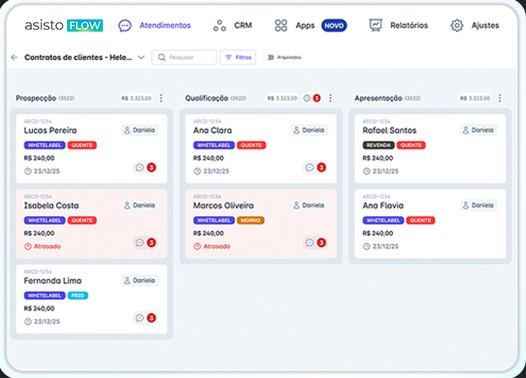Click Daniela assignee on Ana Clara card

pyautogui.click(x=309, y=130)
